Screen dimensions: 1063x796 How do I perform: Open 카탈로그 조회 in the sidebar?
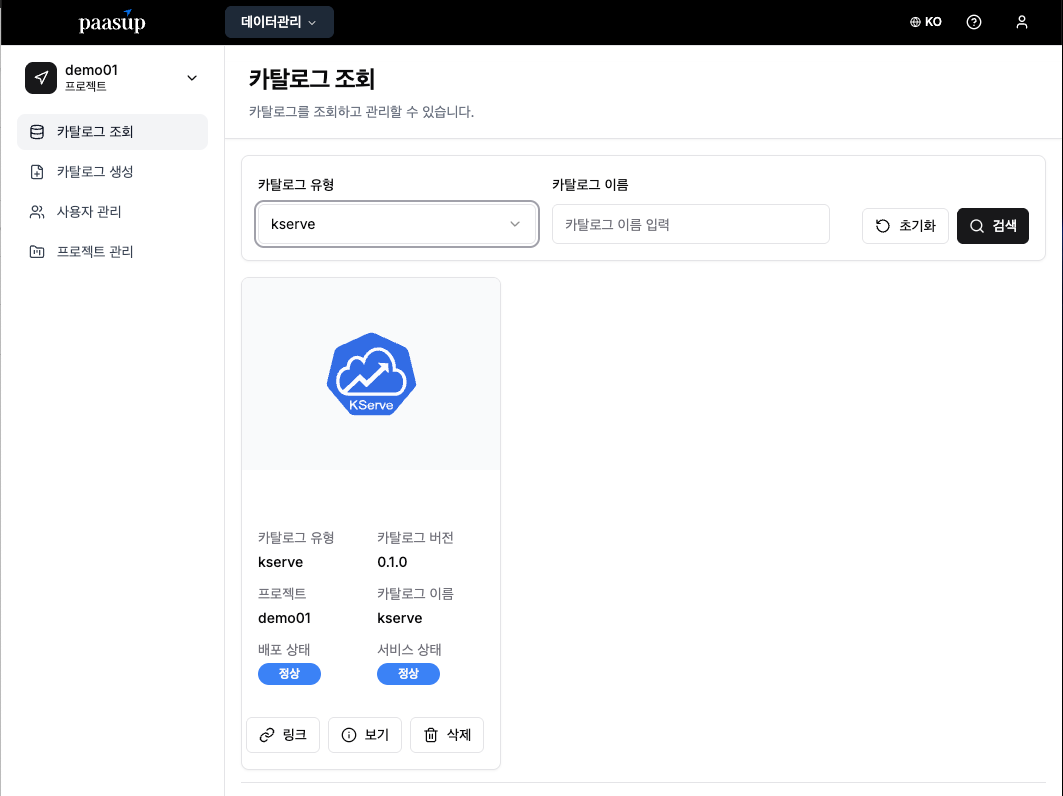113,132
